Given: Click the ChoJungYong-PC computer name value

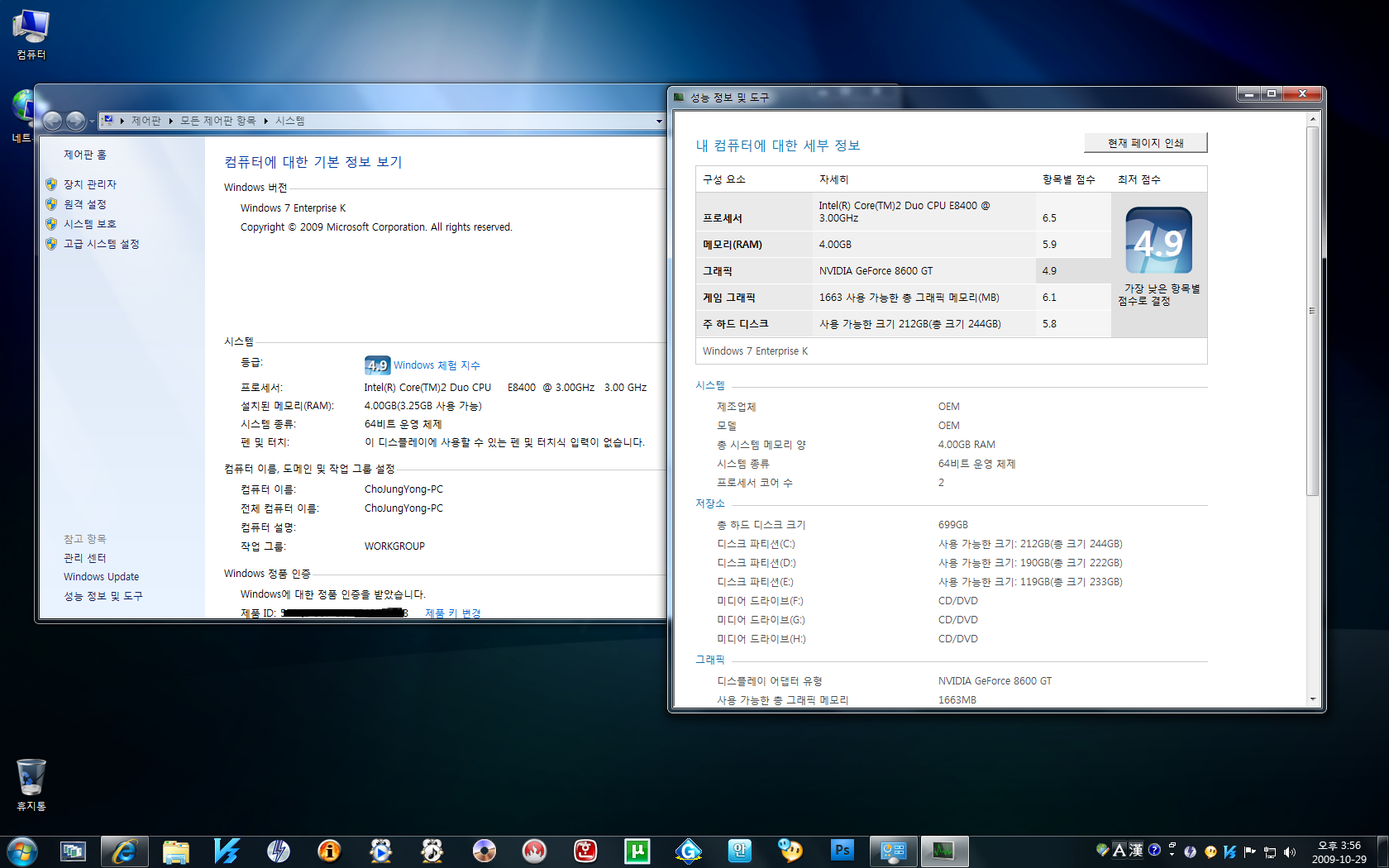Looking at the screenshot, I should 403,489.
